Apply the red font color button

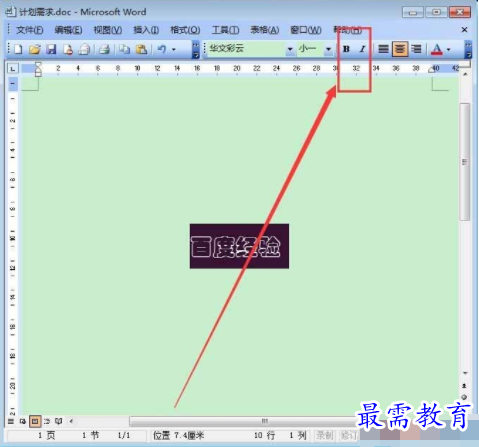point(437,50)
